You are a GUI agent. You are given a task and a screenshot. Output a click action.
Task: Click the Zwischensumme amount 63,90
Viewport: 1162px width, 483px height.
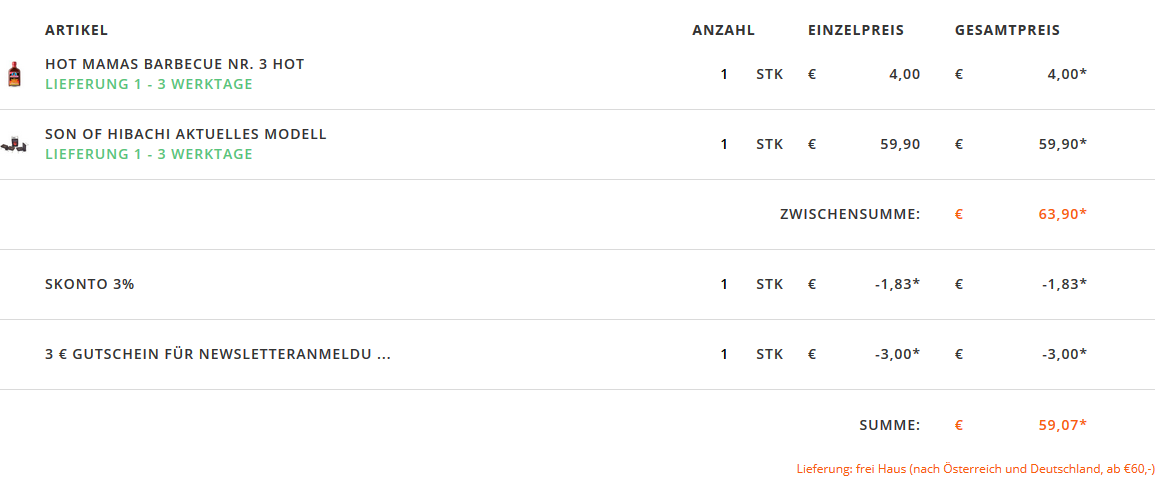[x=1063, y=214]
